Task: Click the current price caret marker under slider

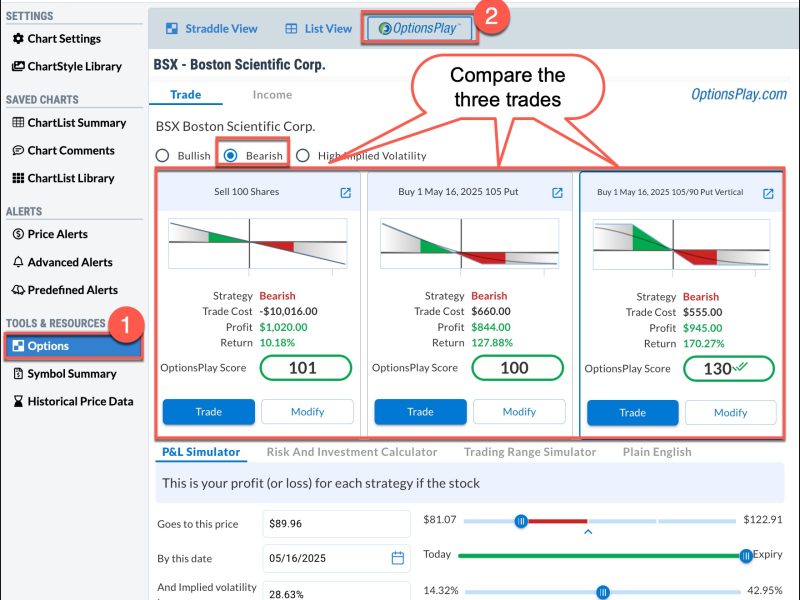Action: [x=588, y=532]
